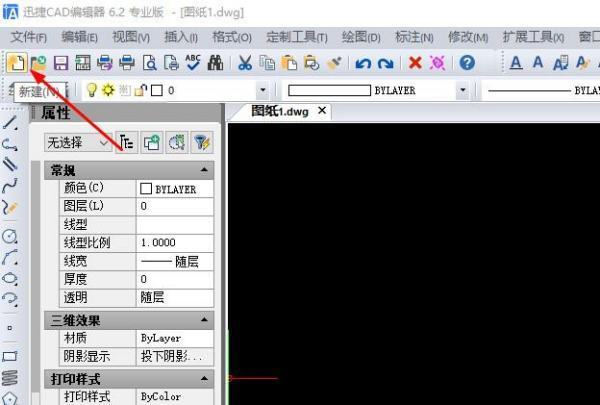Open the 视图(V) menu

pyautogui.click(x=131, y=37)
